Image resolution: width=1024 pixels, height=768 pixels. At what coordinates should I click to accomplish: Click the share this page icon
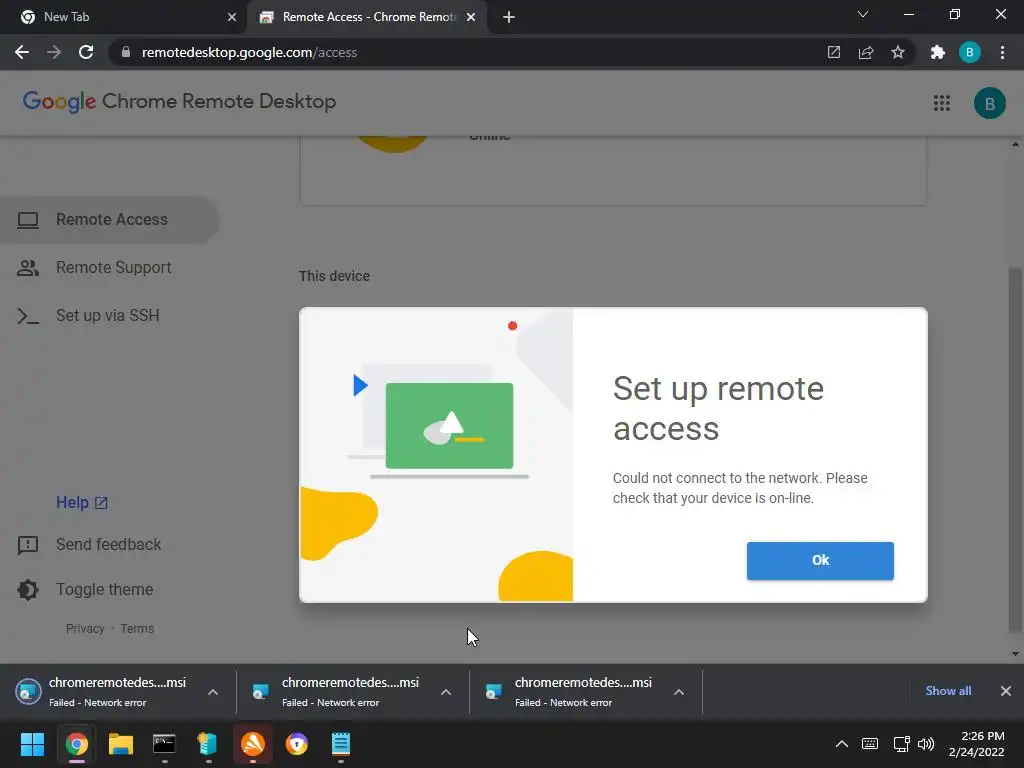pyautogui.click(x=865, y=52)
